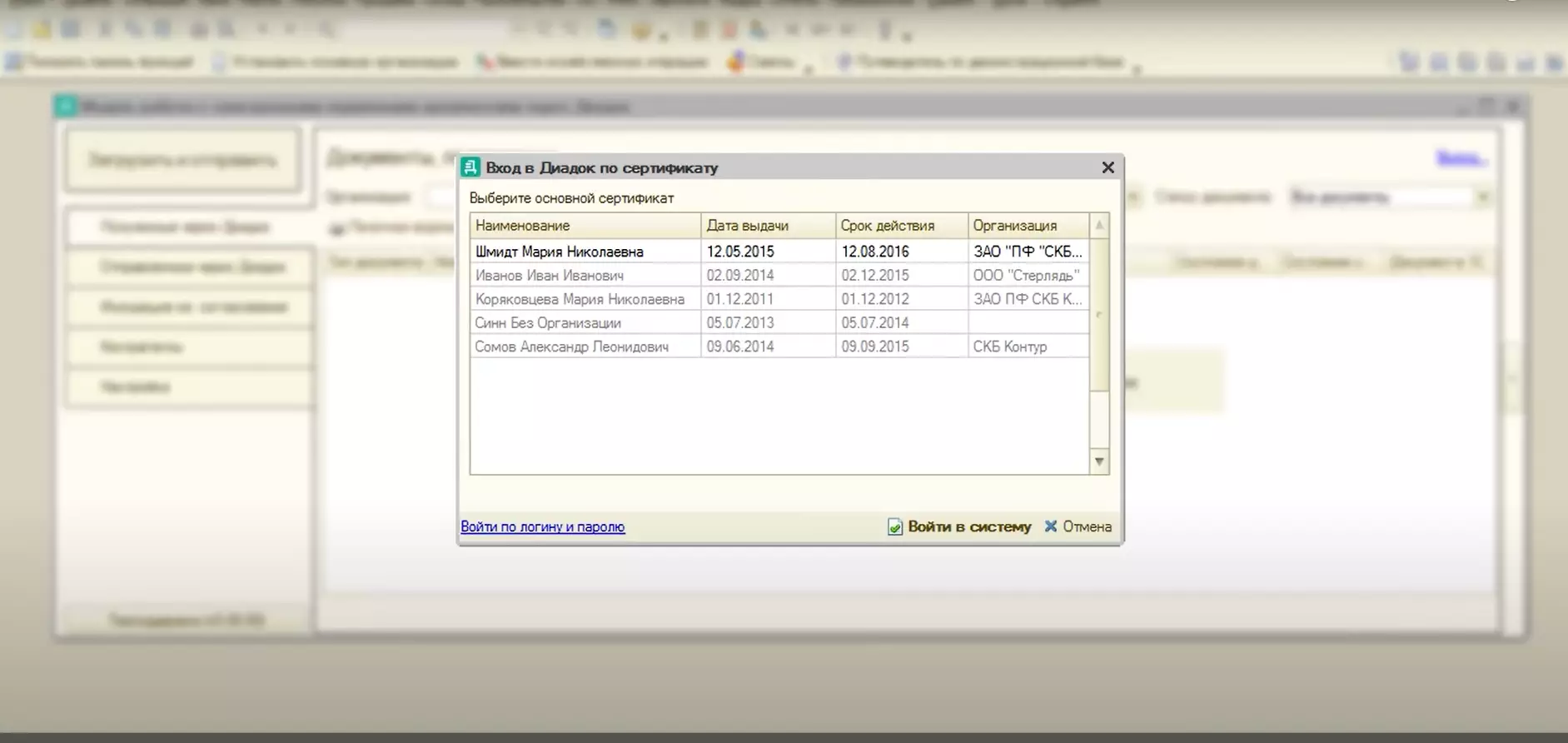
Task: Open the 'Войти по логину и паролю' link
Action: 543,526
